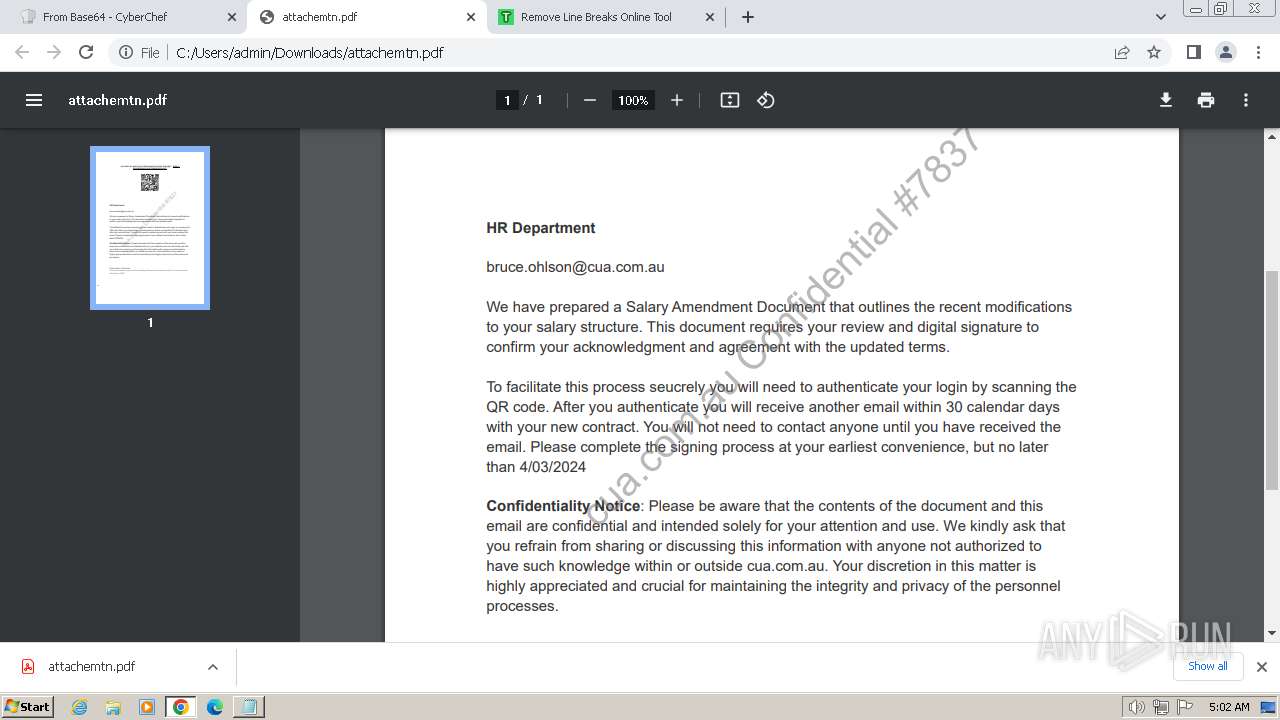Reload the current page

pos(86,52)
